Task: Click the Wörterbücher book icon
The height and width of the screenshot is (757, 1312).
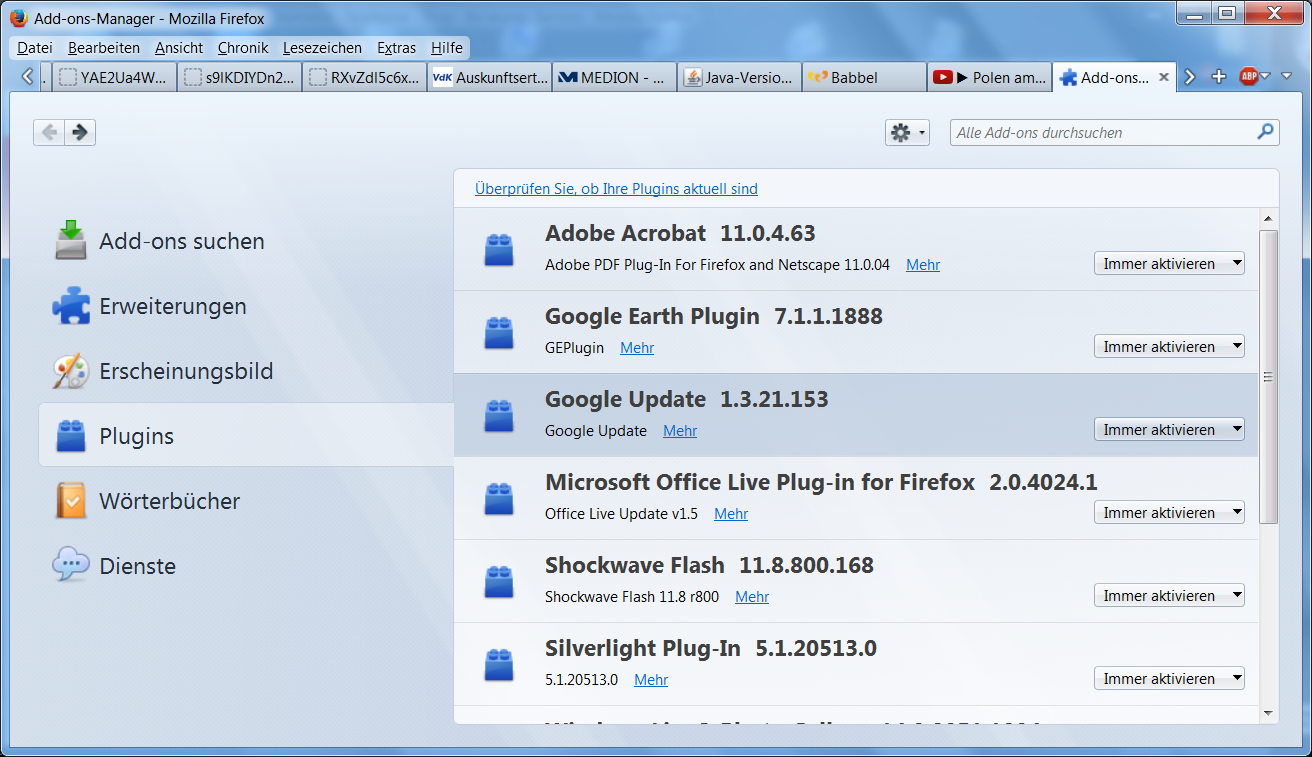Action: point(71,501)
